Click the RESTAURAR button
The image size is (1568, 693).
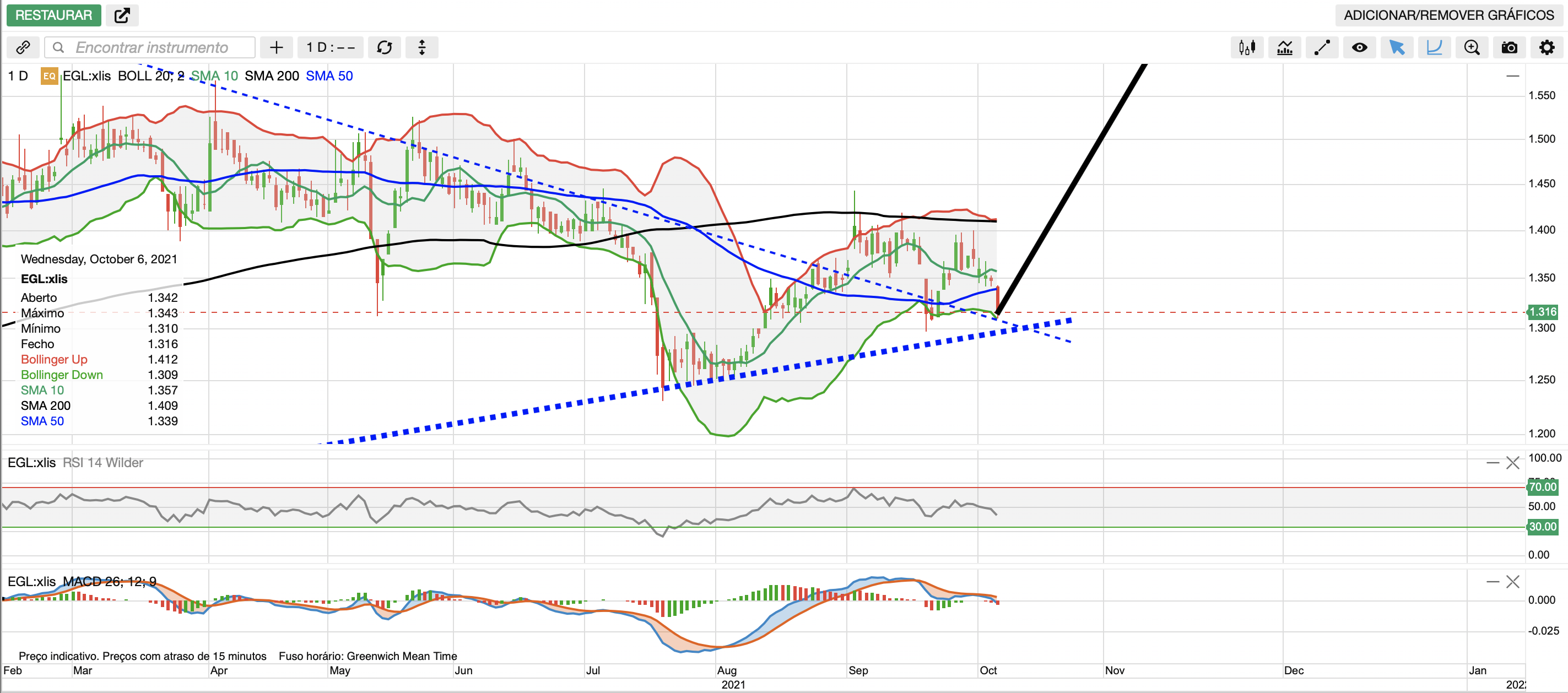(53, 15)
